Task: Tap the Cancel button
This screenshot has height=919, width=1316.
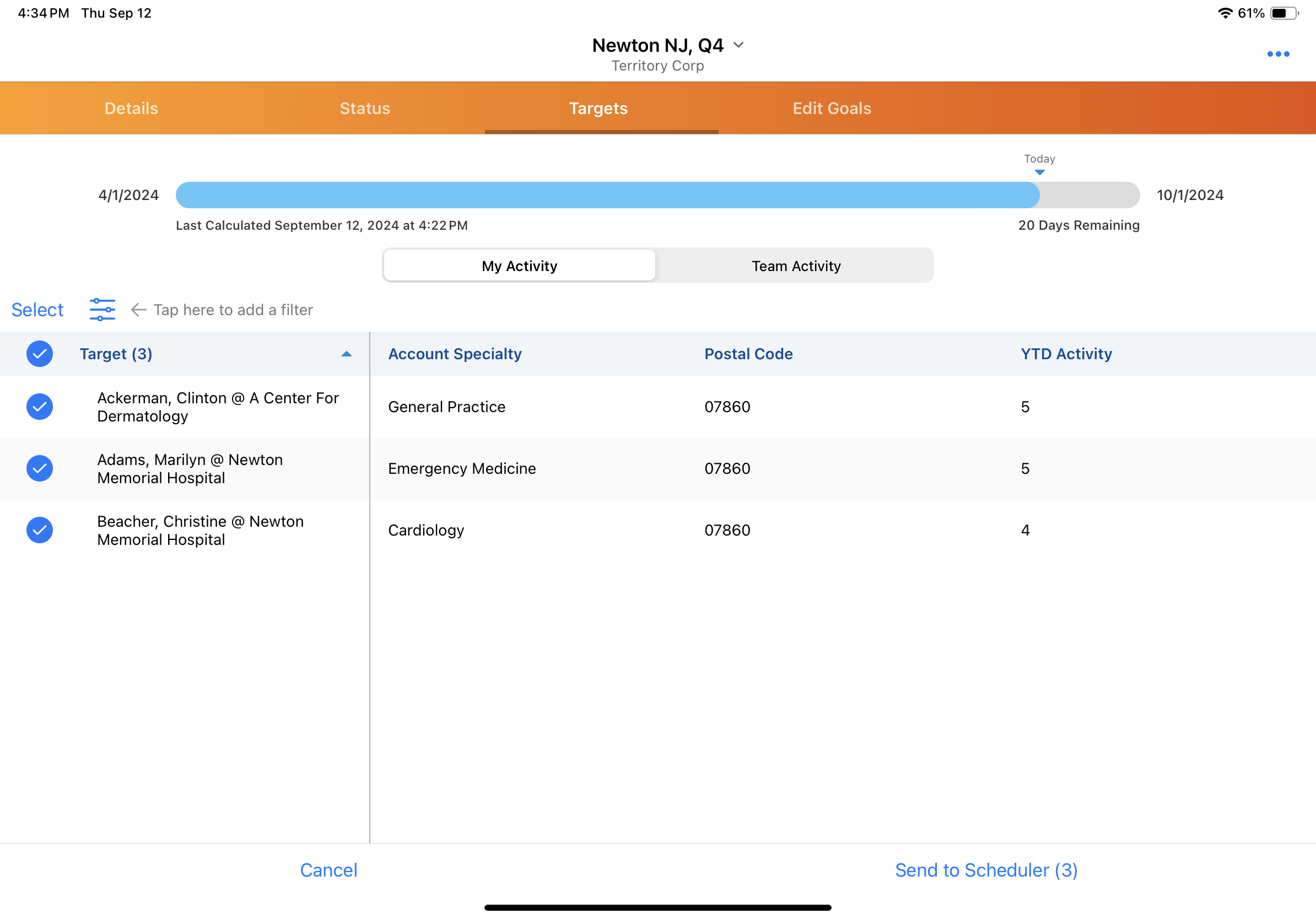Action: [328, 870]
